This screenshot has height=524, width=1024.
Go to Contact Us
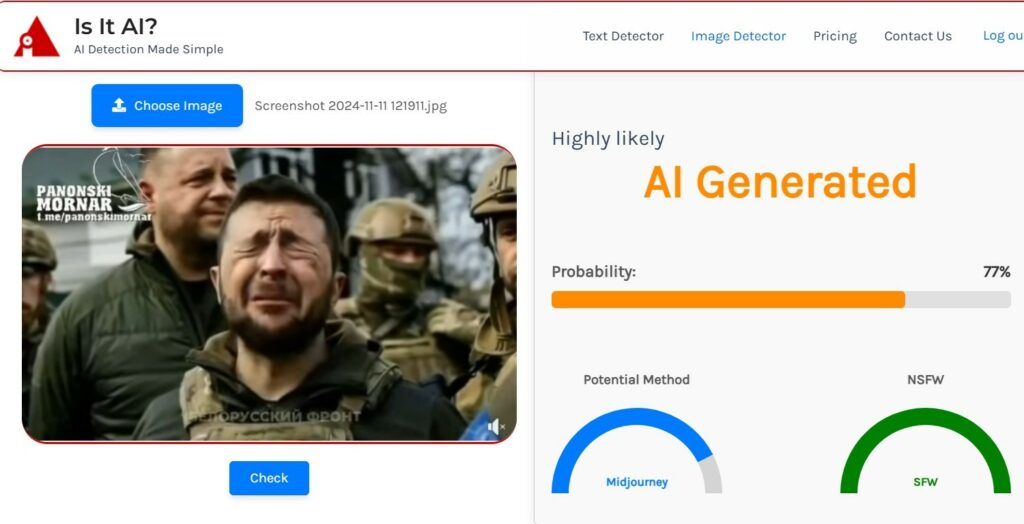click(x=918, y=37)
